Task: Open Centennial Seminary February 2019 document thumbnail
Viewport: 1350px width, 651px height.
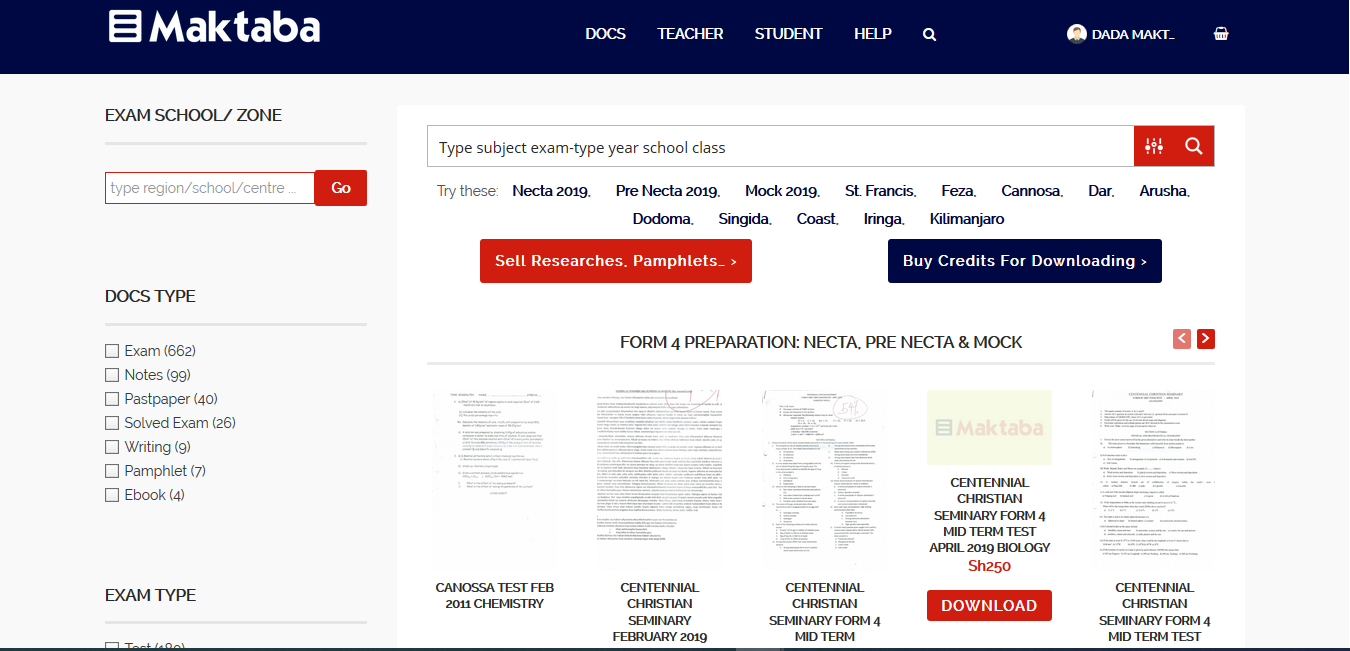Action: coord(660,480)
